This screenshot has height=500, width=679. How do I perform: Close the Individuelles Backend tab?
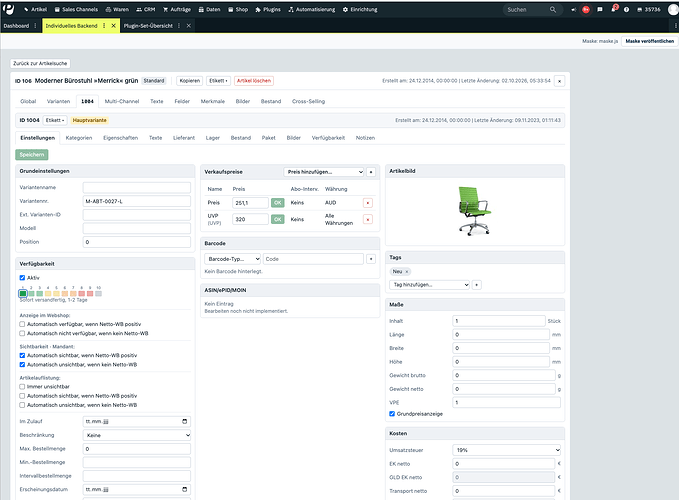(x=113, y=26)
